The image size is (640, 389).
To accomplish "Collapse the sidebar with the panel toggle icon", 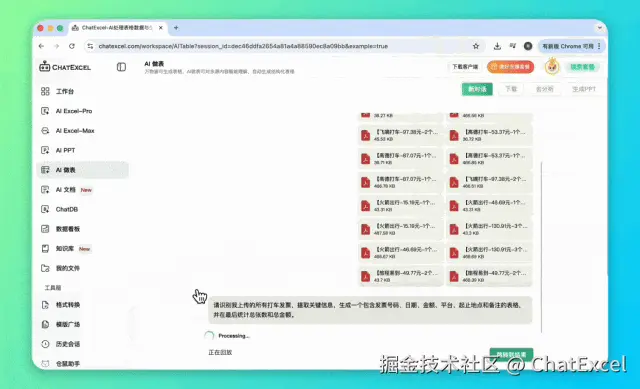I will point(121,67).
